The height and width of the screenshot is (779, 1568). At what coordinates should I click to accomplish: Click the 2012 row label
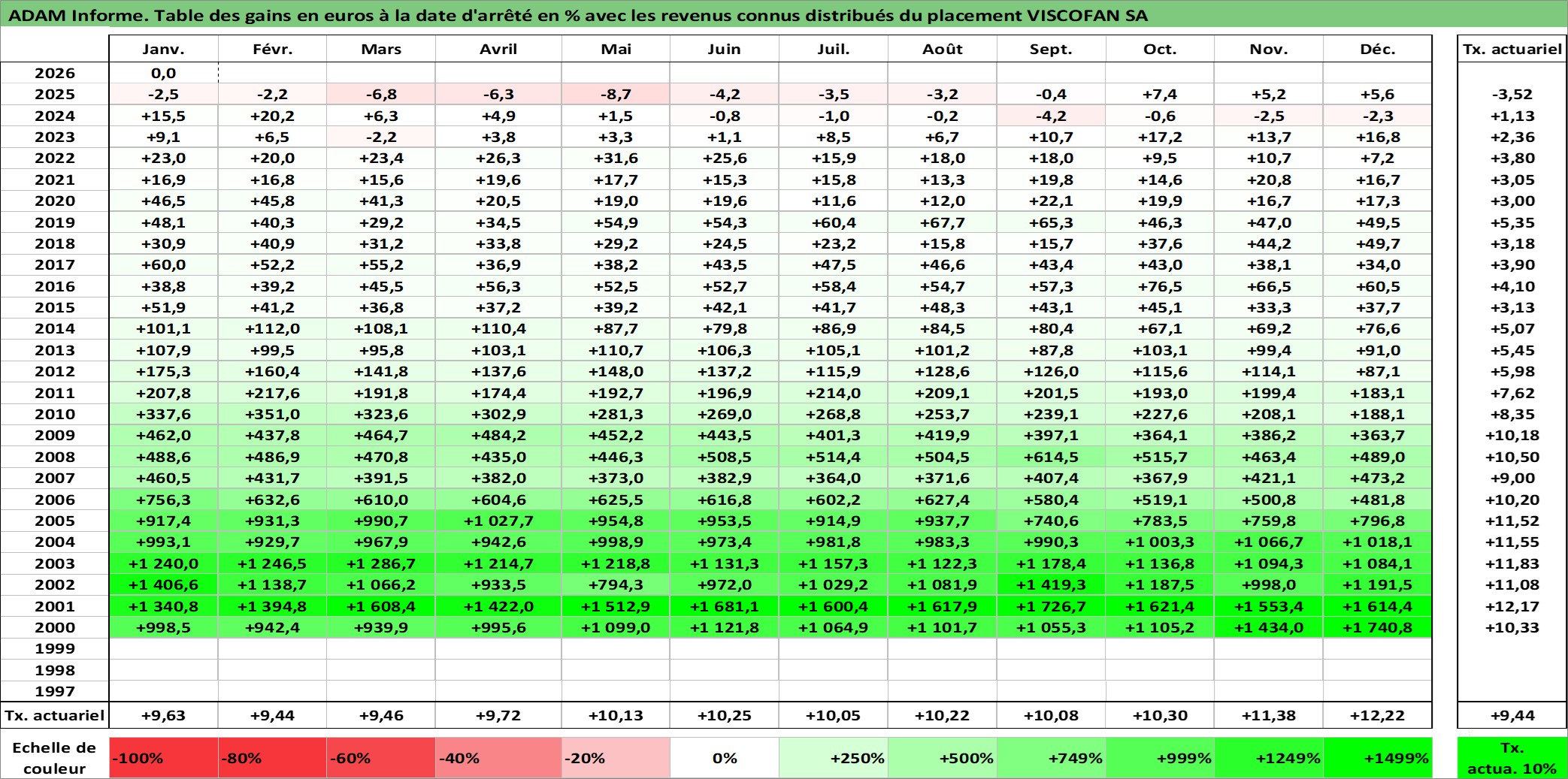pos(55,371)
